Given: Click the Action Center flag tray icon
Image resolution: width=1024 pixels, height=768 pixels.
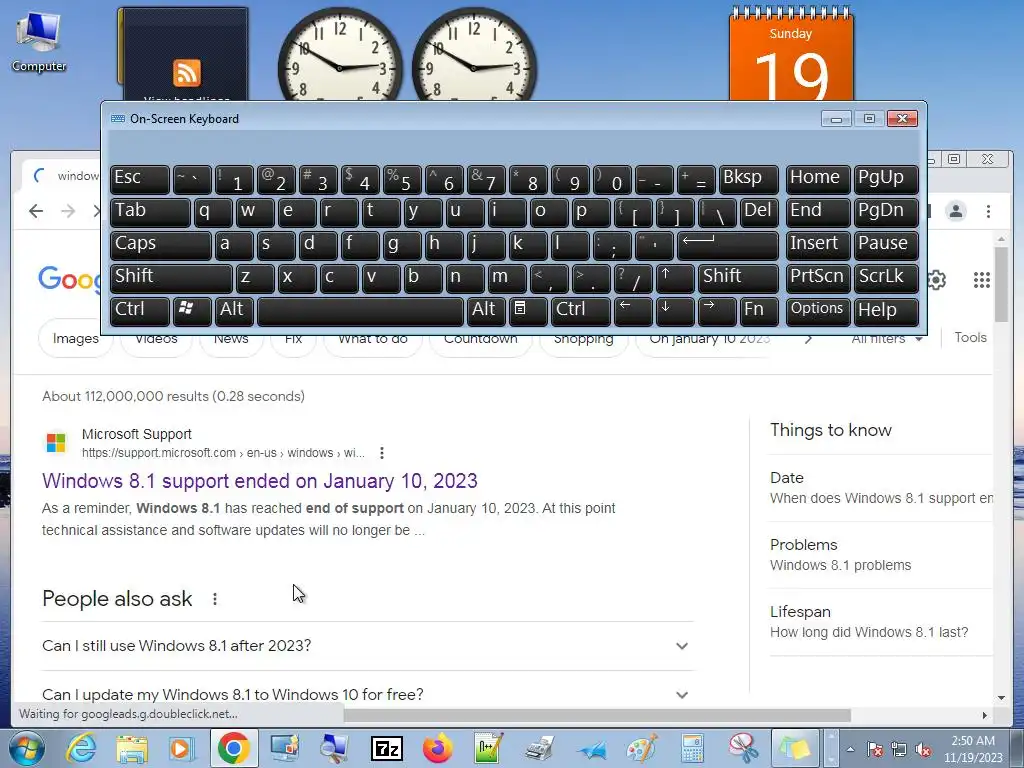Looking at the screenshot, I should 875,750.
